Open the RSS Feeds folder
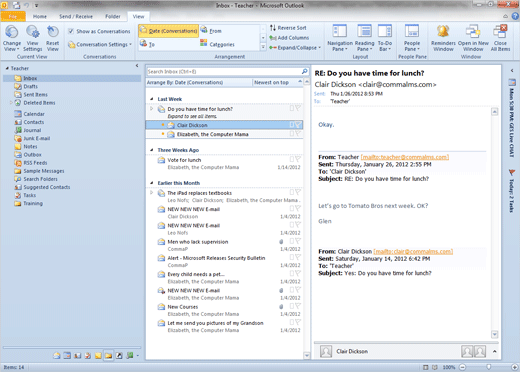The width and height of the screenshot is (520, 372). click(x=31, y=163)
